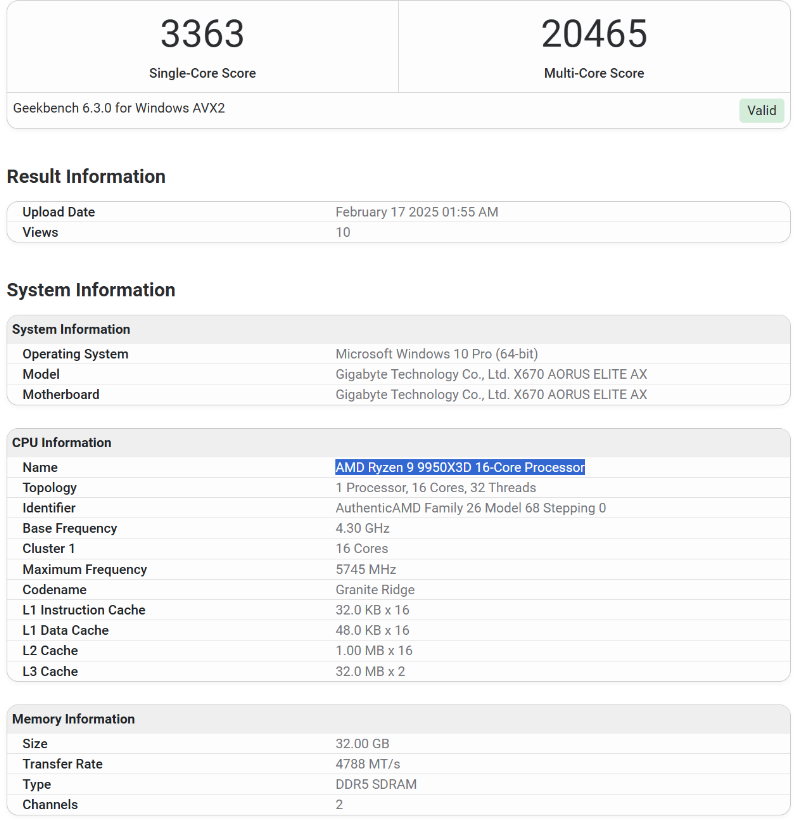The height and width of the screenshot is (822, 799).
Task: Click the 20465 multi-core score number
Action: (x=594, y=34)
